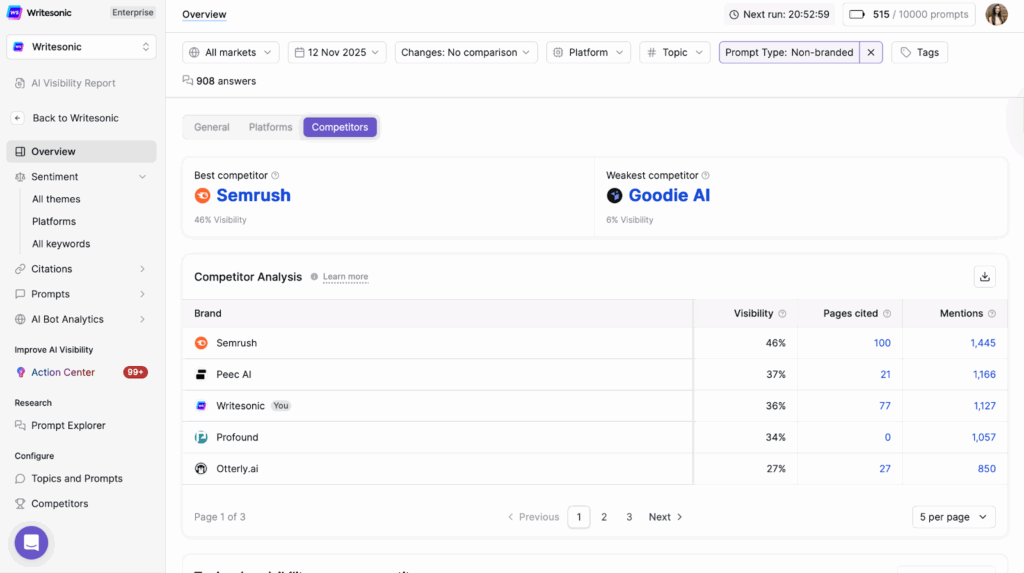Click the Peec AI logo in table
This screenshot has height=573, width=1024.
click(x=201, y=374)
